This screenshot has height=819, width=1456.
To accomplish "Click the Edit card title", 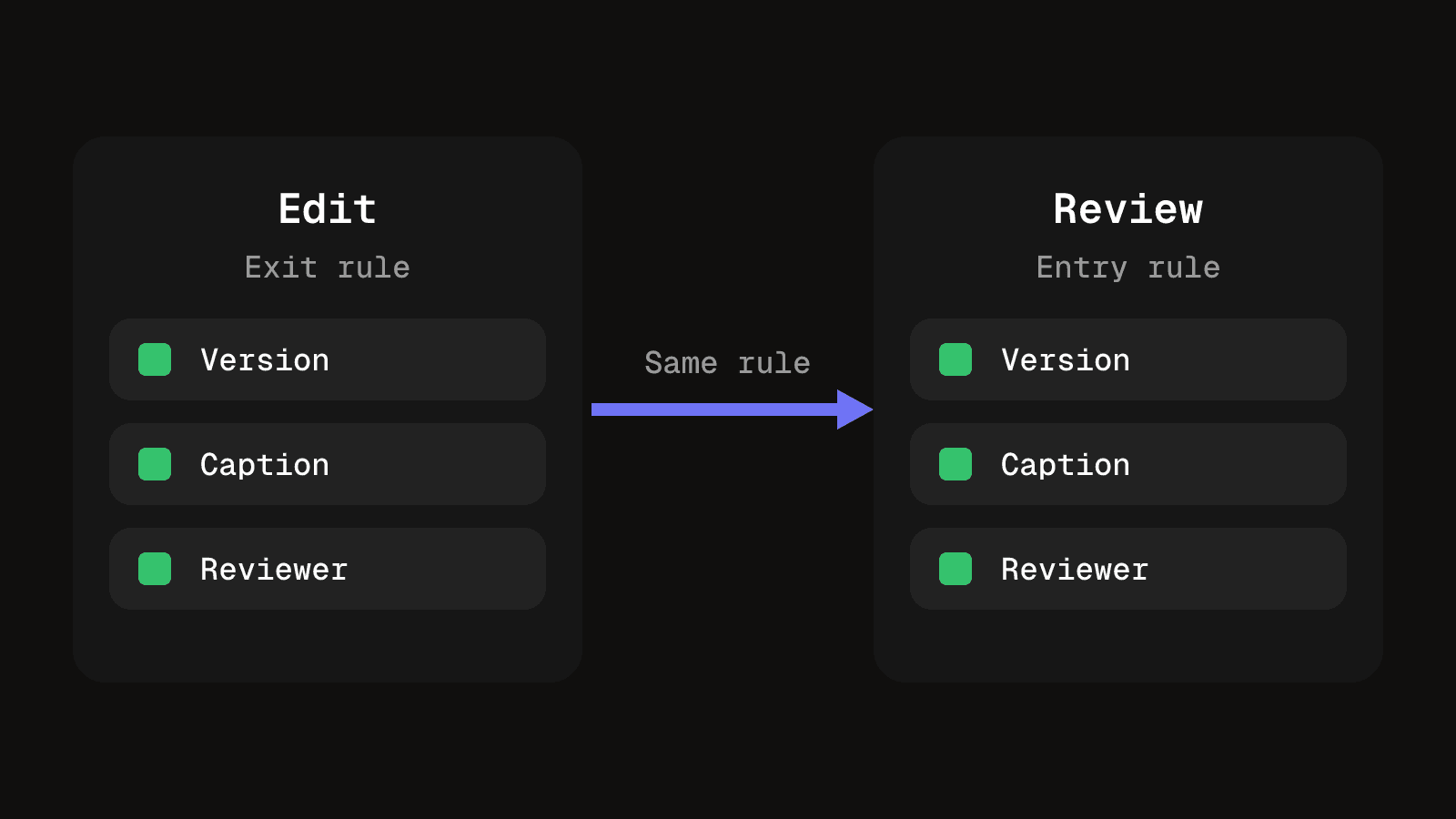I will point(328,209).
